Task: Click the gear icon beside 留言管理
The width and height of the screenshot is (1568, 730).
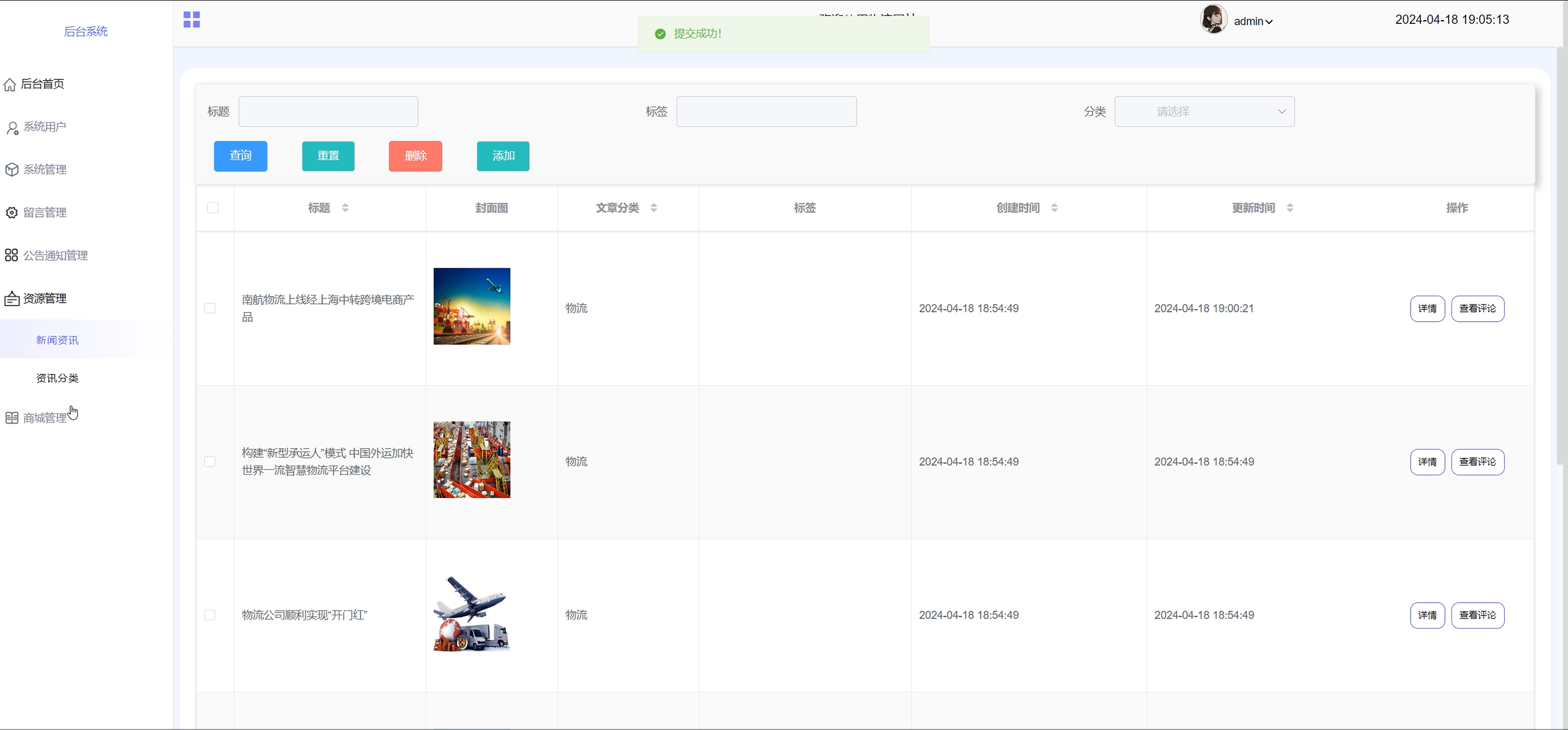Action: (x=11, y=212)
